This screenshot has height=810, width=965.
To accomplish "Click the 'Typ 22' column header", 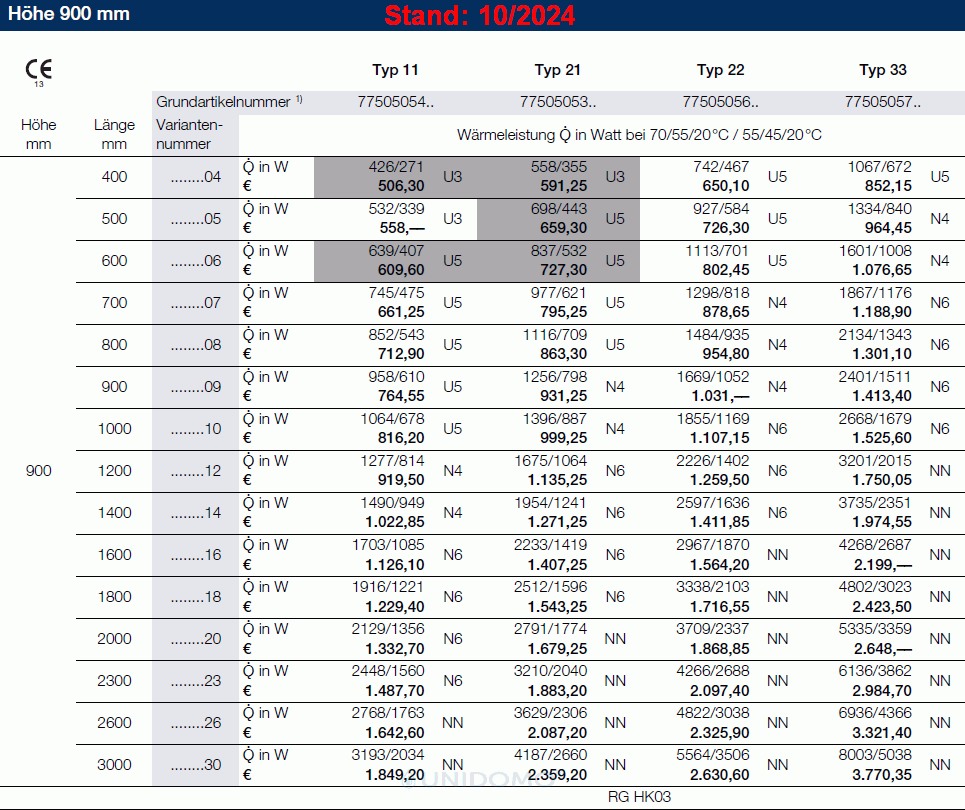I will [x=720, y=70].
